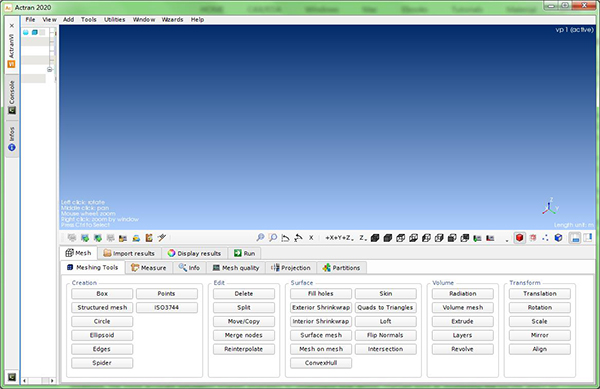Click the Quads to Triangles button
Viewport: 600px width, 389px height.
[385, 308]
